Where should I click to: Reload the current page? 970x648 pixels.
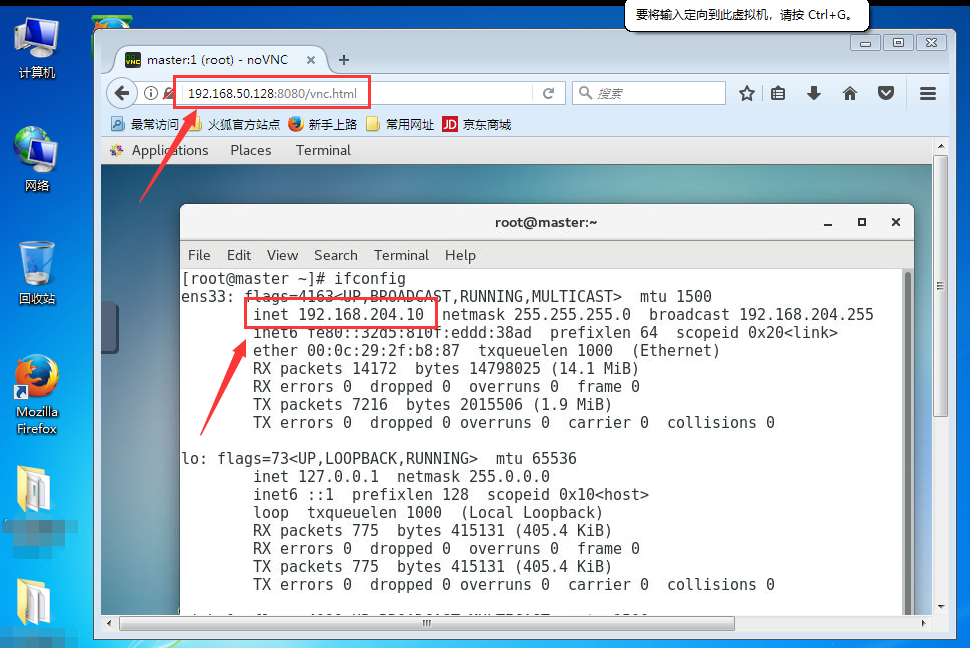point(549,92)
